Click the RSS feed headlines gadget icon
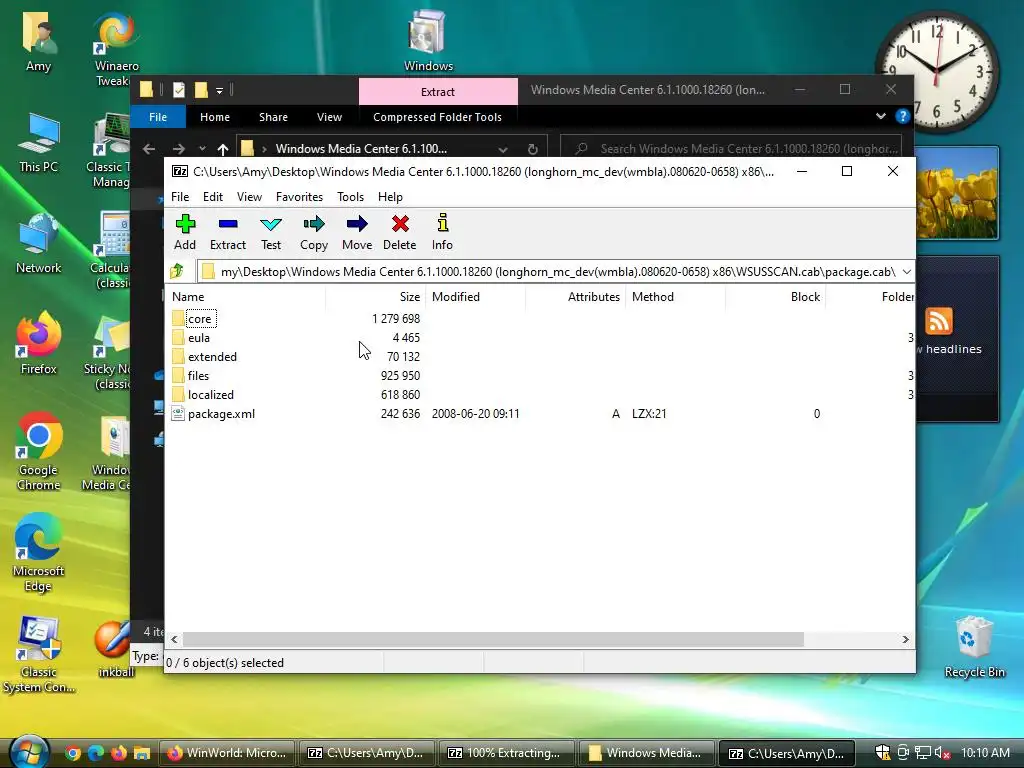The width and height of the screenshot is (1024, 768). 938,321
